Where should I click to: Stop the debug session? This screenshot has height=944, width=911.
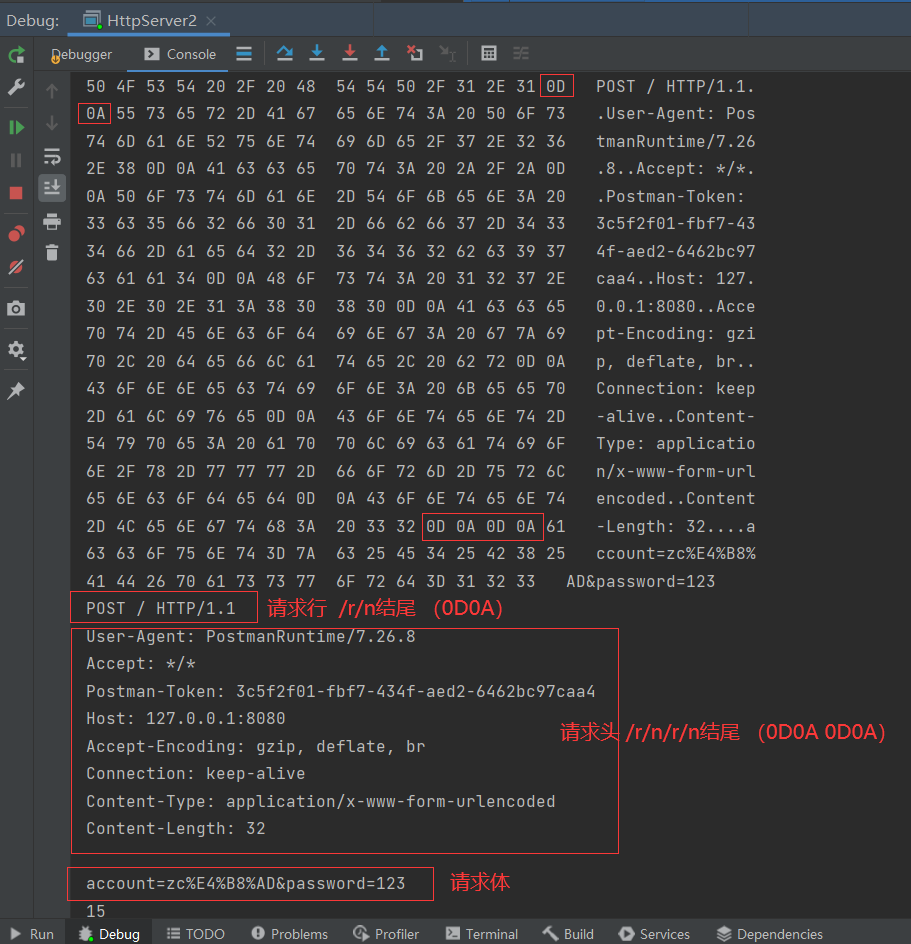click(16, 193)
